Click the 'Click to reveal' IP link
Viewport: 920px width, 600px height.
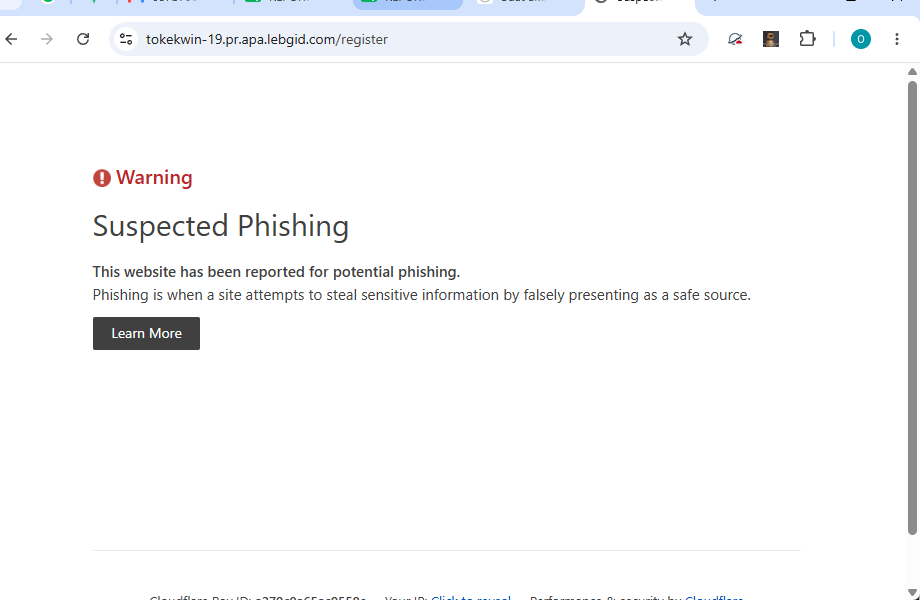click(471, 597)
